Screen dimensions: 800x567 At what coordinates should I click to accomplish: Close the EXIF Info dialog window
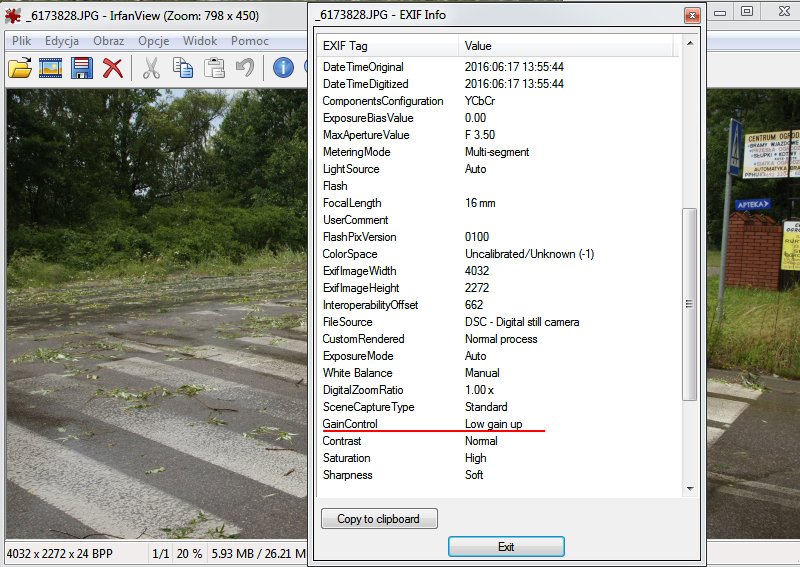click(x=690, y=15)
